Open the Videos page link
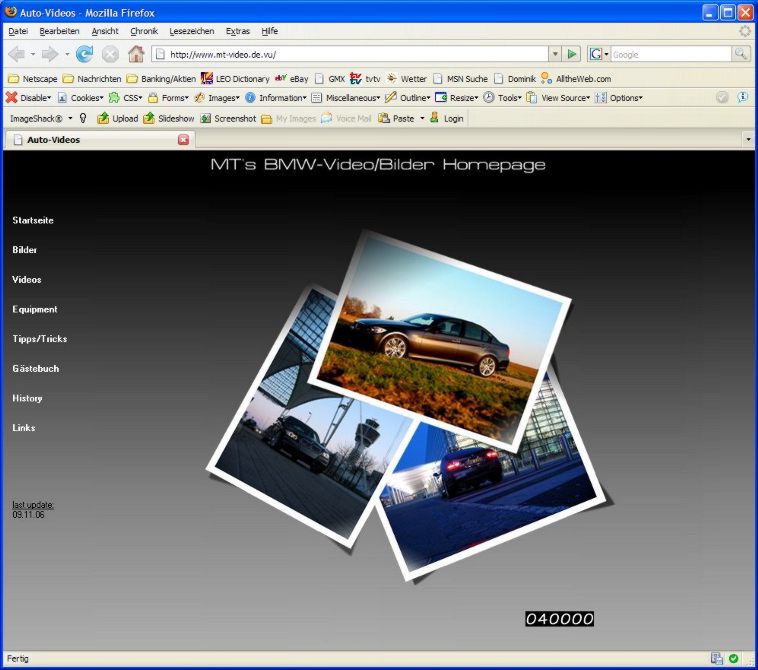 click(x=27, y=279)
